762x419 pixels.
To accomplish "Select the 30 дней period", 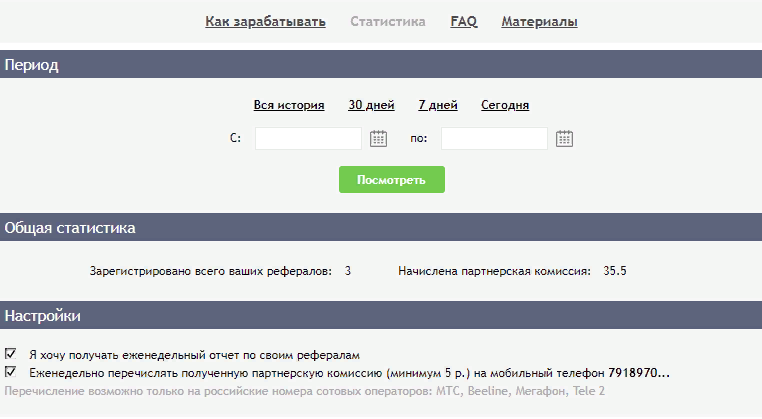I will coord(371,105).
